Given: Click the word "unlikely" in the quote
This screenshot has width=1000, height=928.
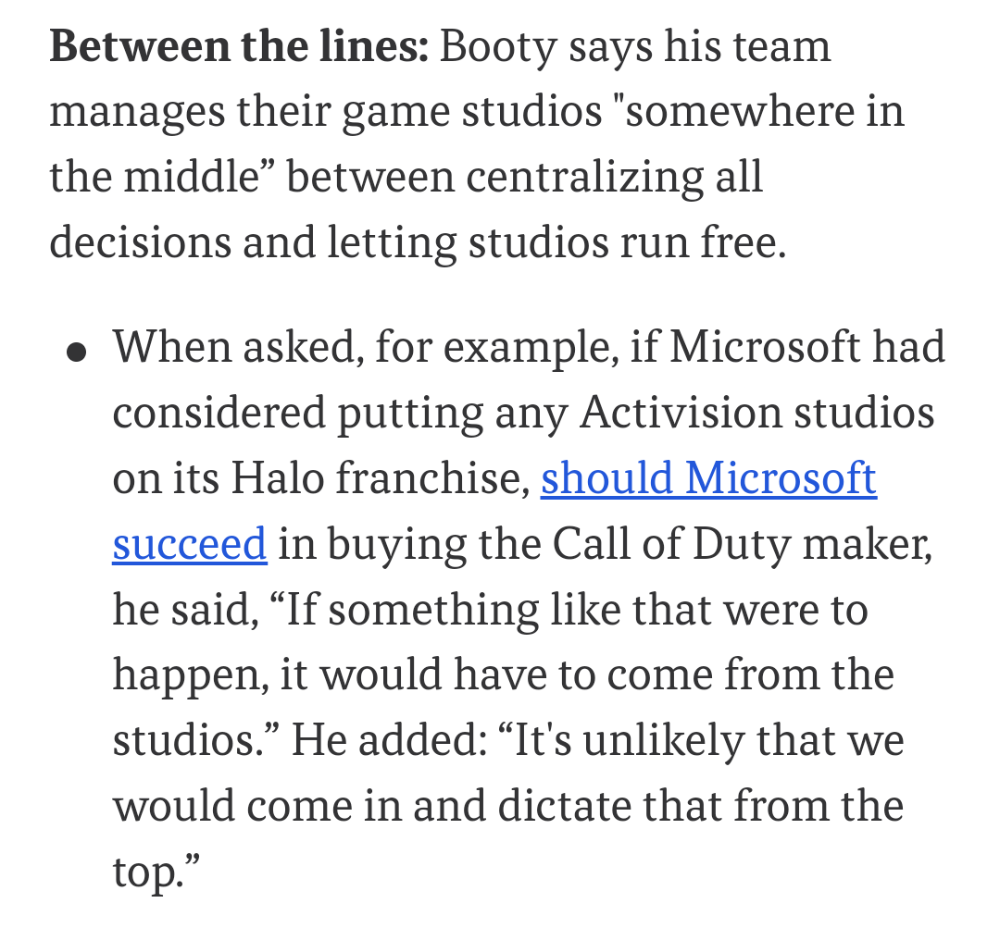Looking at the screenshot, I should pyautogui.click(x=664, y=742).
